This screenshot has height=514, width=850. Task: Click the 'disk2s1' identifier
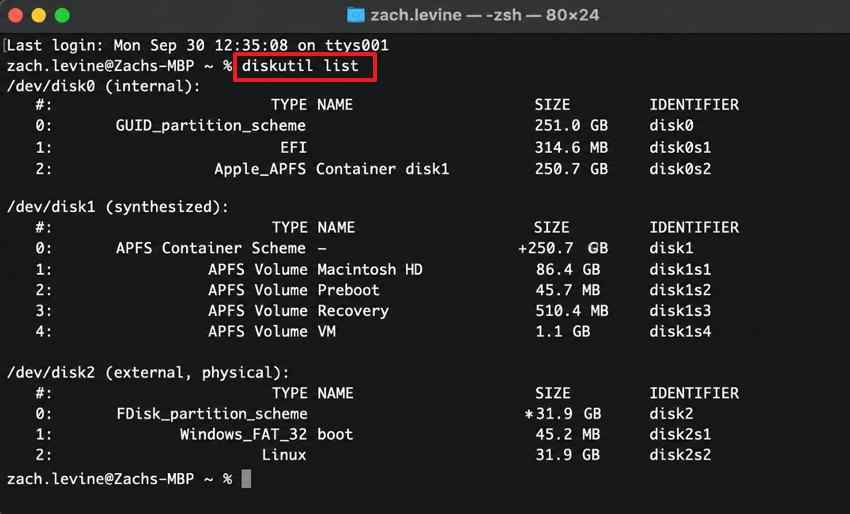[680, 435]
